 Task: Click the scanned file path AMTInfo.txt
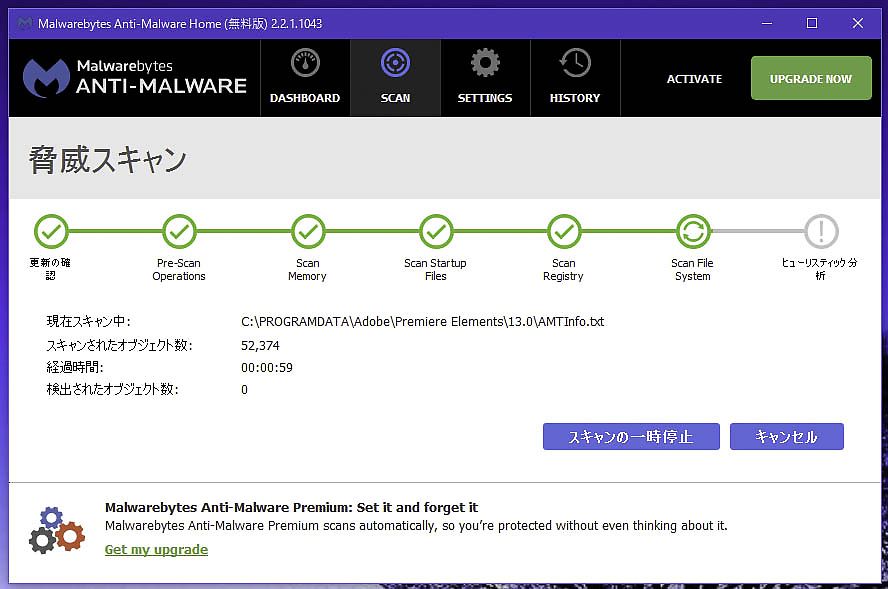pyautogui.click(x=422, y=322)
